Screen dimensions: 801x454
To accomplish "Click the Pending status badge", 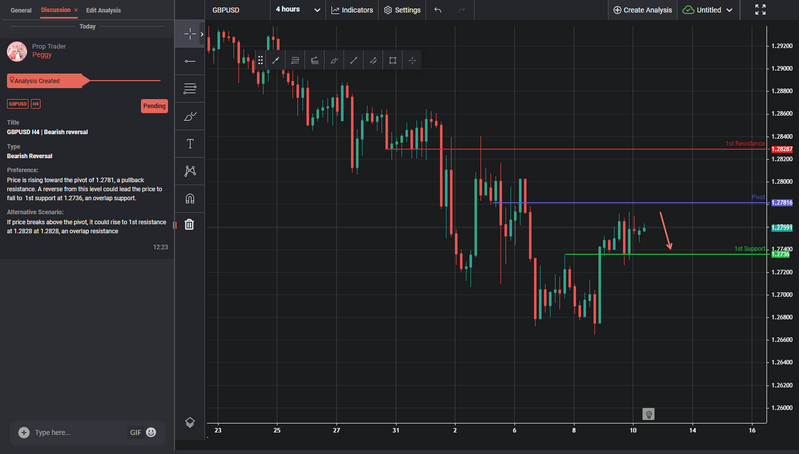I will pyautogui.click(x=154, y=106).
